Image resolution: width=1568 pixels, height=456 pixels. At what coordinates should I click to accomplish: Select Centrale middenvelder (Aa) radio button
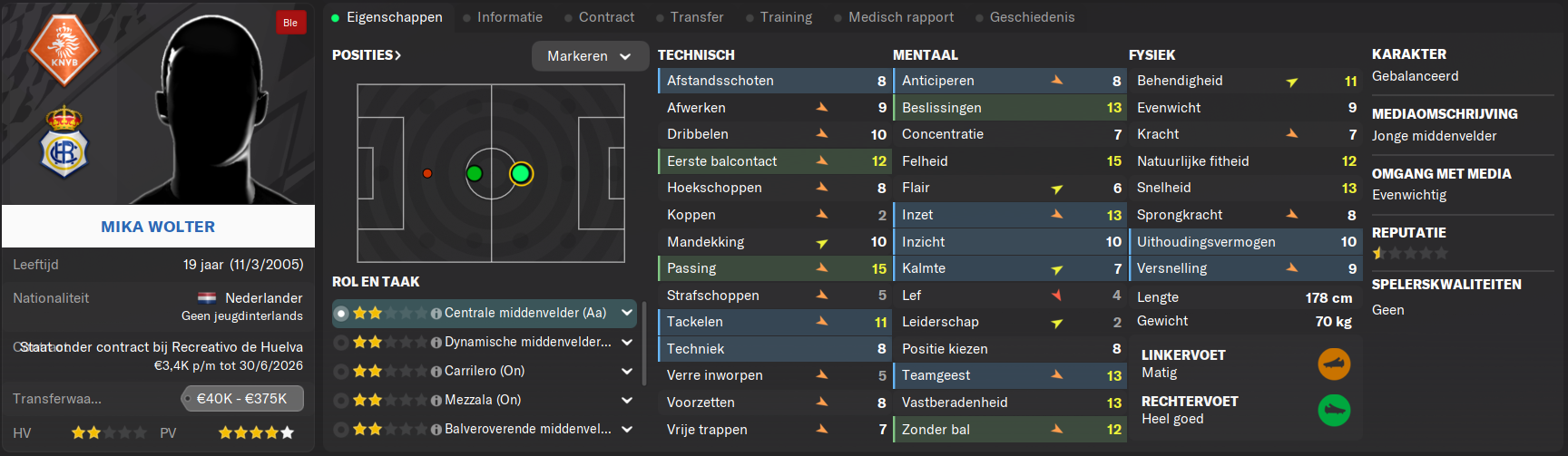[341, 314]
